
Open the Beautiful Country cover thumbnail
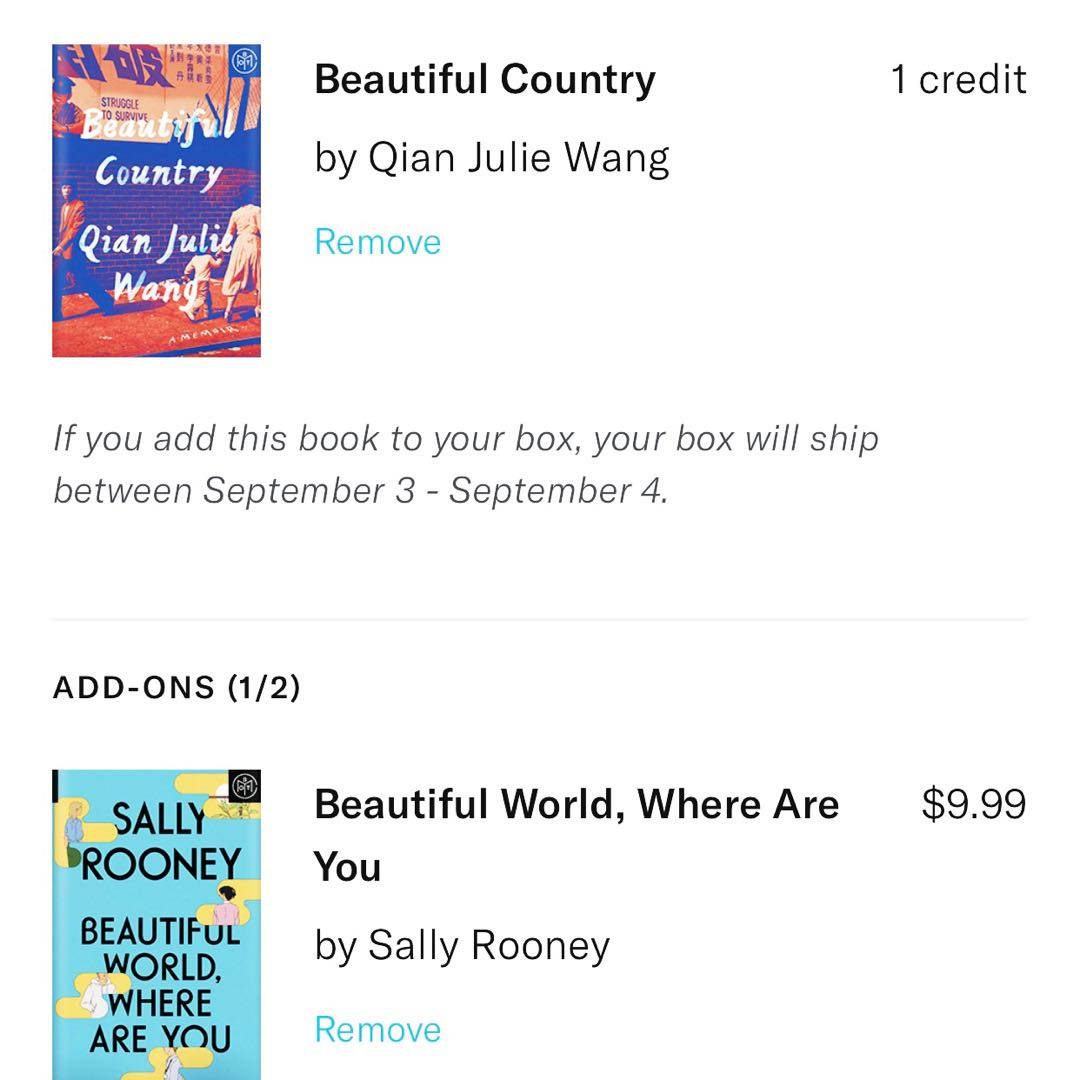(156, 200)
